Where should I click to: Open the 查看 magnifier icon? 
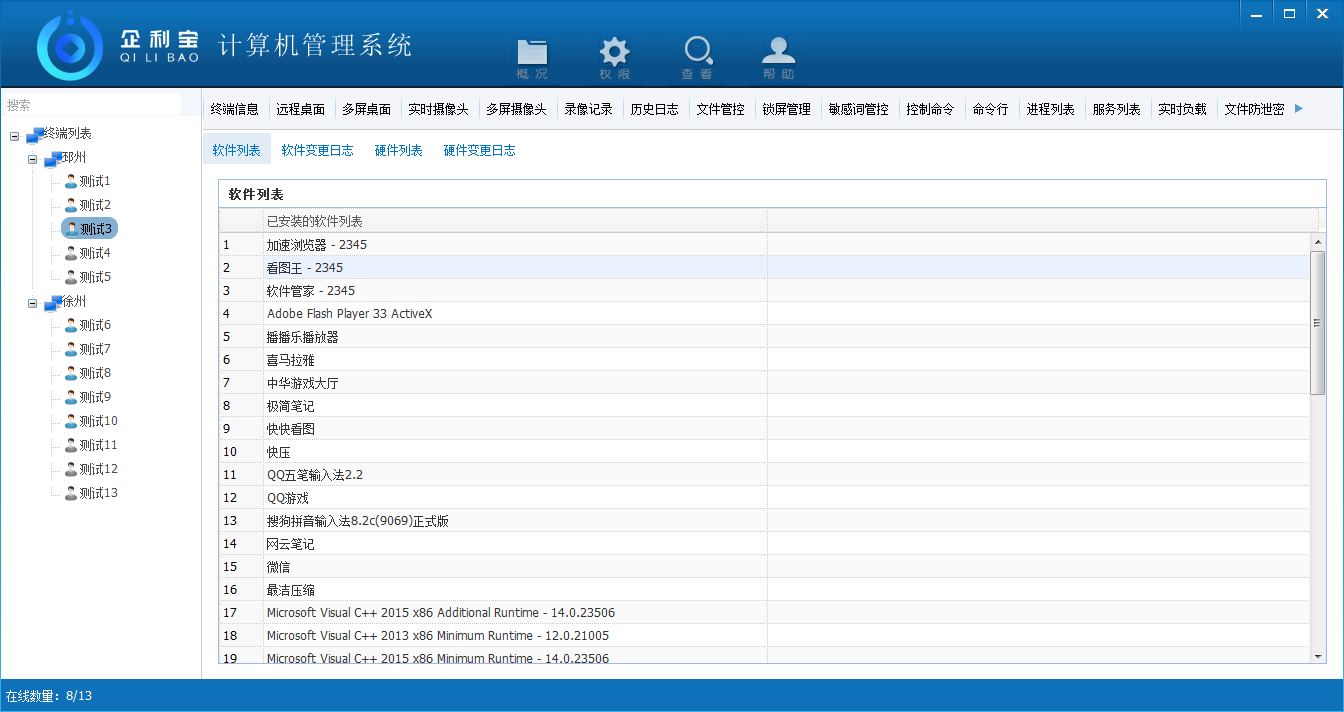click(697, 52)
